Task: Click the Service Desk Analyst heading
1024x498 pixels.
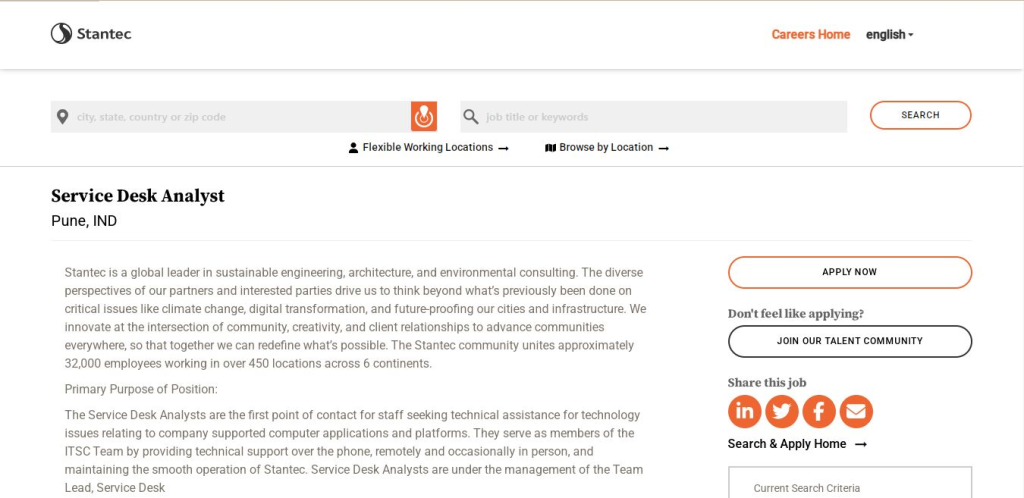Action: click(138, 196)
